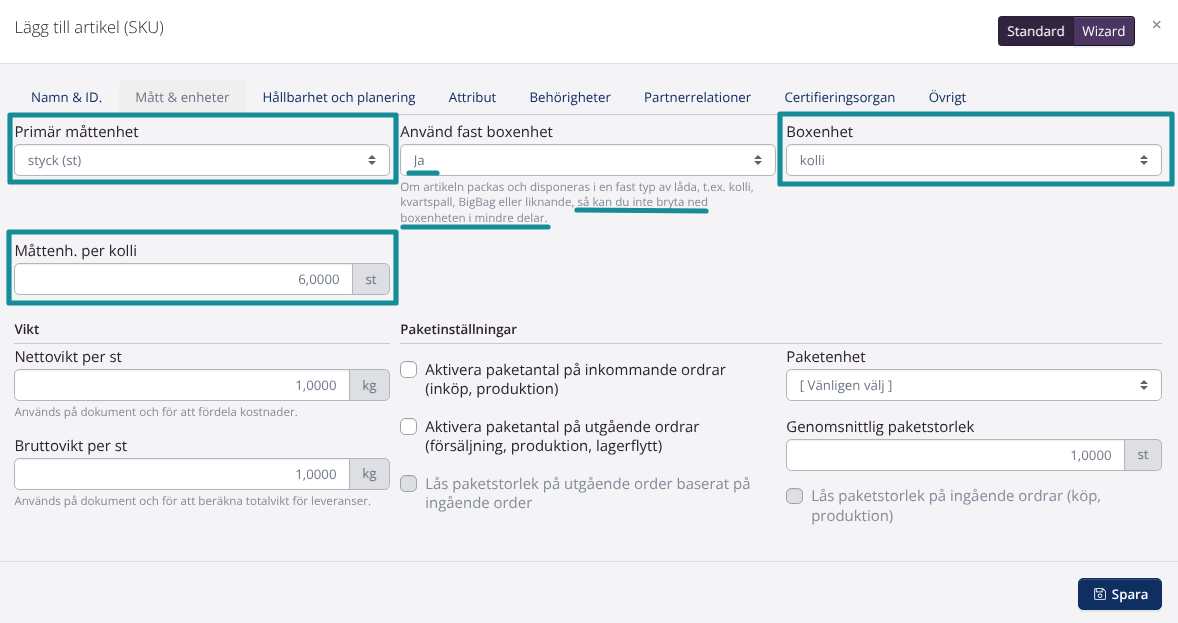Focus Genomsnittlig paketstorlek input

[x=955, y=455]
